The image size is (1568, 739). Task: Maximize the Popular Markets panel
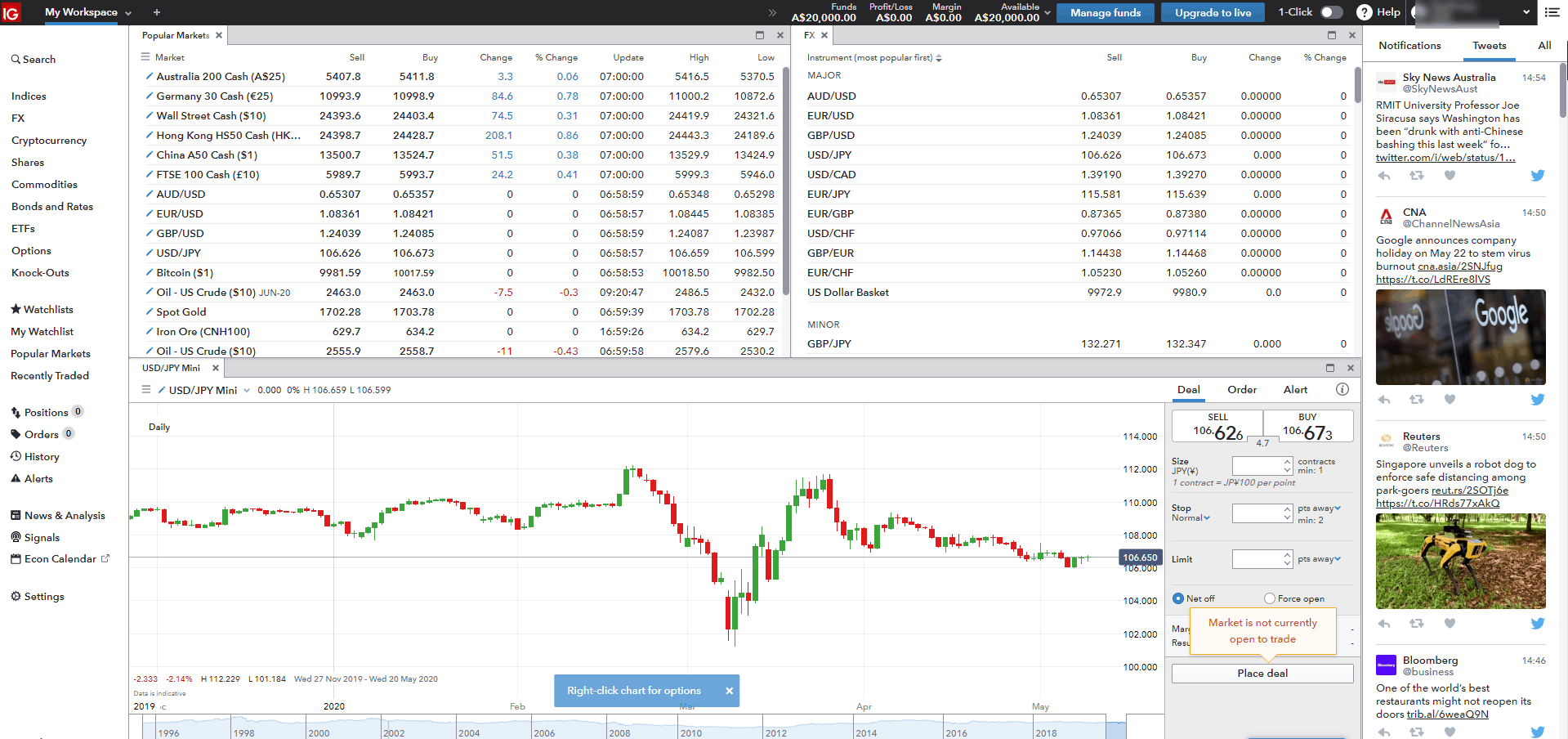760,35
